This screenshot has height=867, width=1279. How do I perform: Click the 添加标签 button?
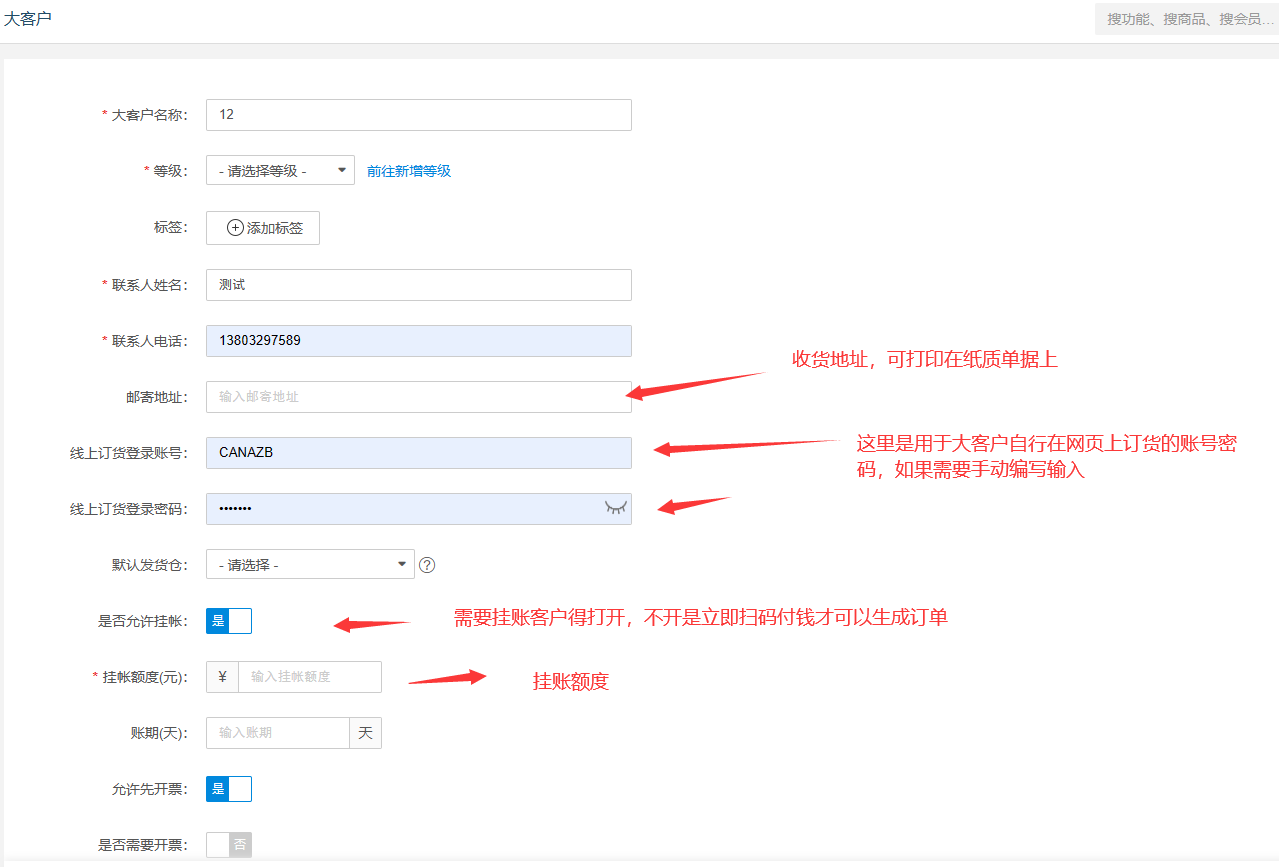coord(263,228)
